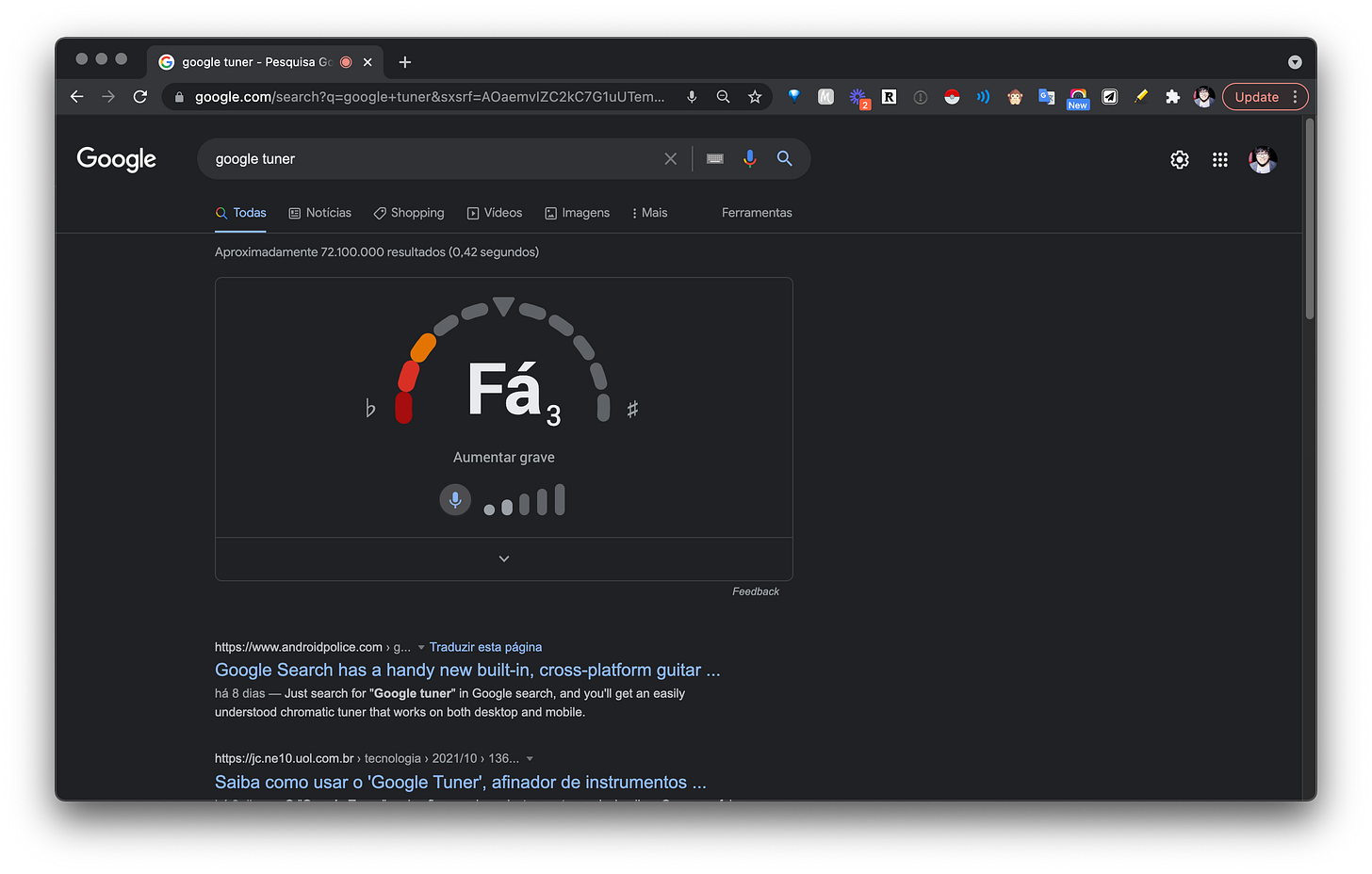Click the Aumentar grave text
This screenshot has width=1372, height=874.
tap(504, 458)
